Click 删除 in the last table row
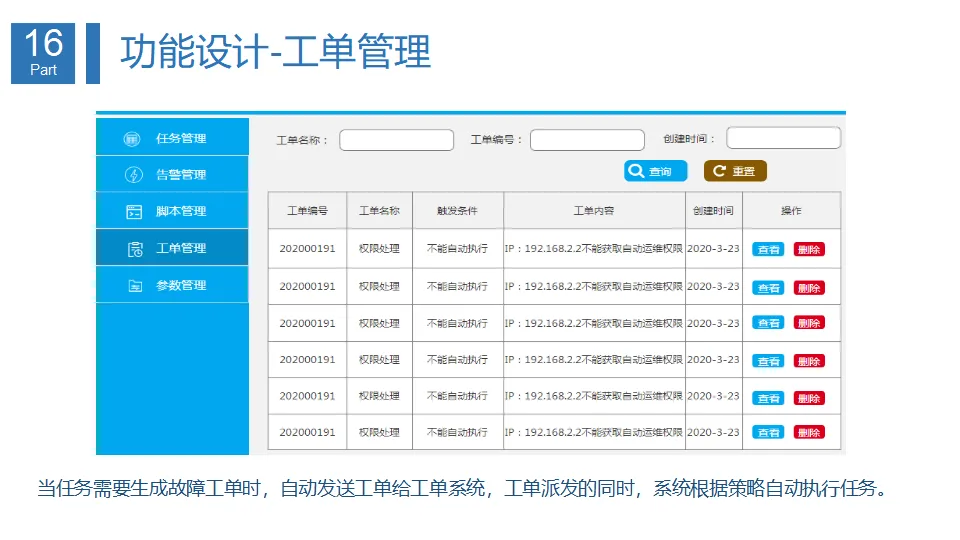 (809, 432)
